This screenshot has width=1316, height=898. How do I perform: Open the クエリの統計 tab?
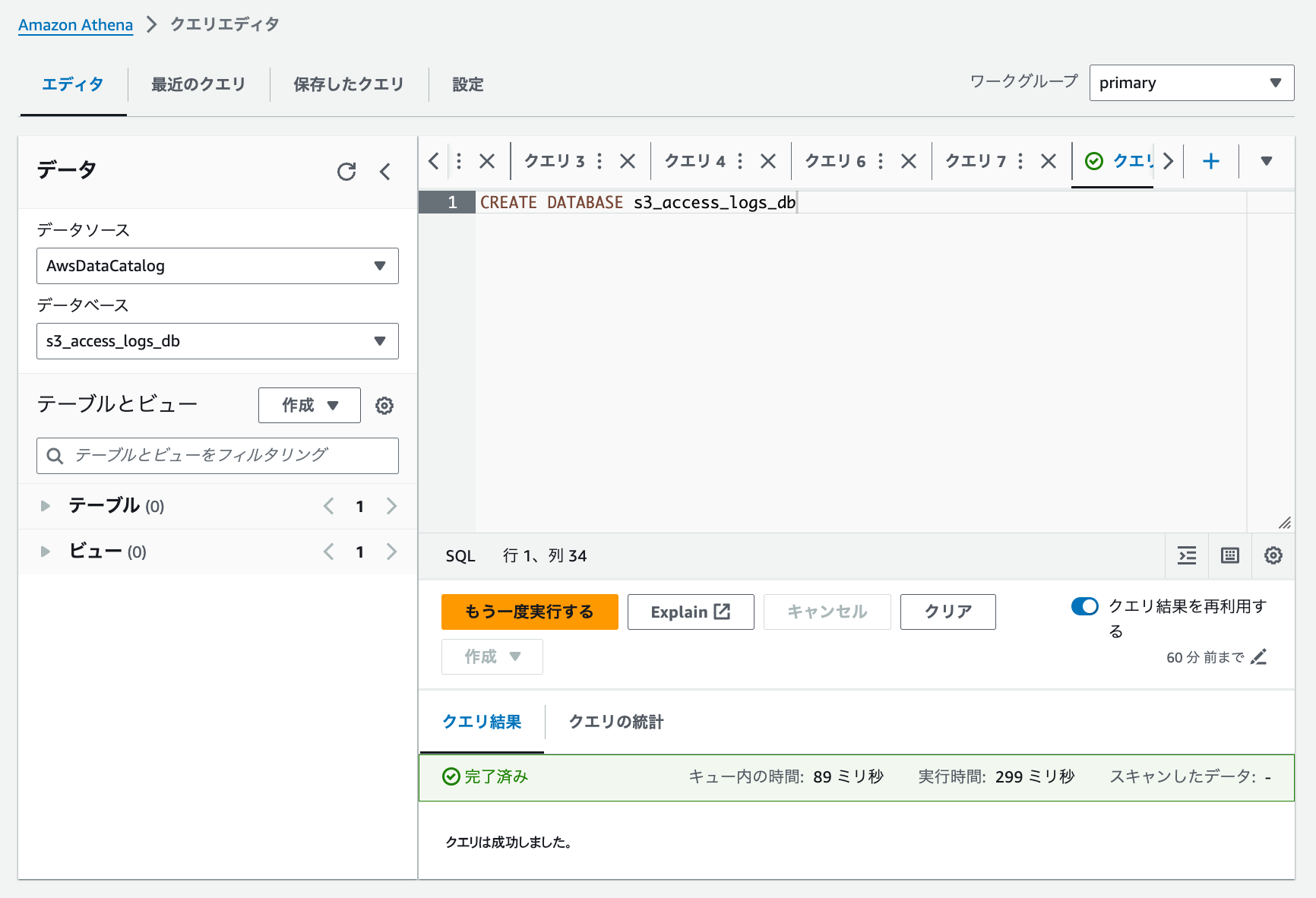(615, 723)
